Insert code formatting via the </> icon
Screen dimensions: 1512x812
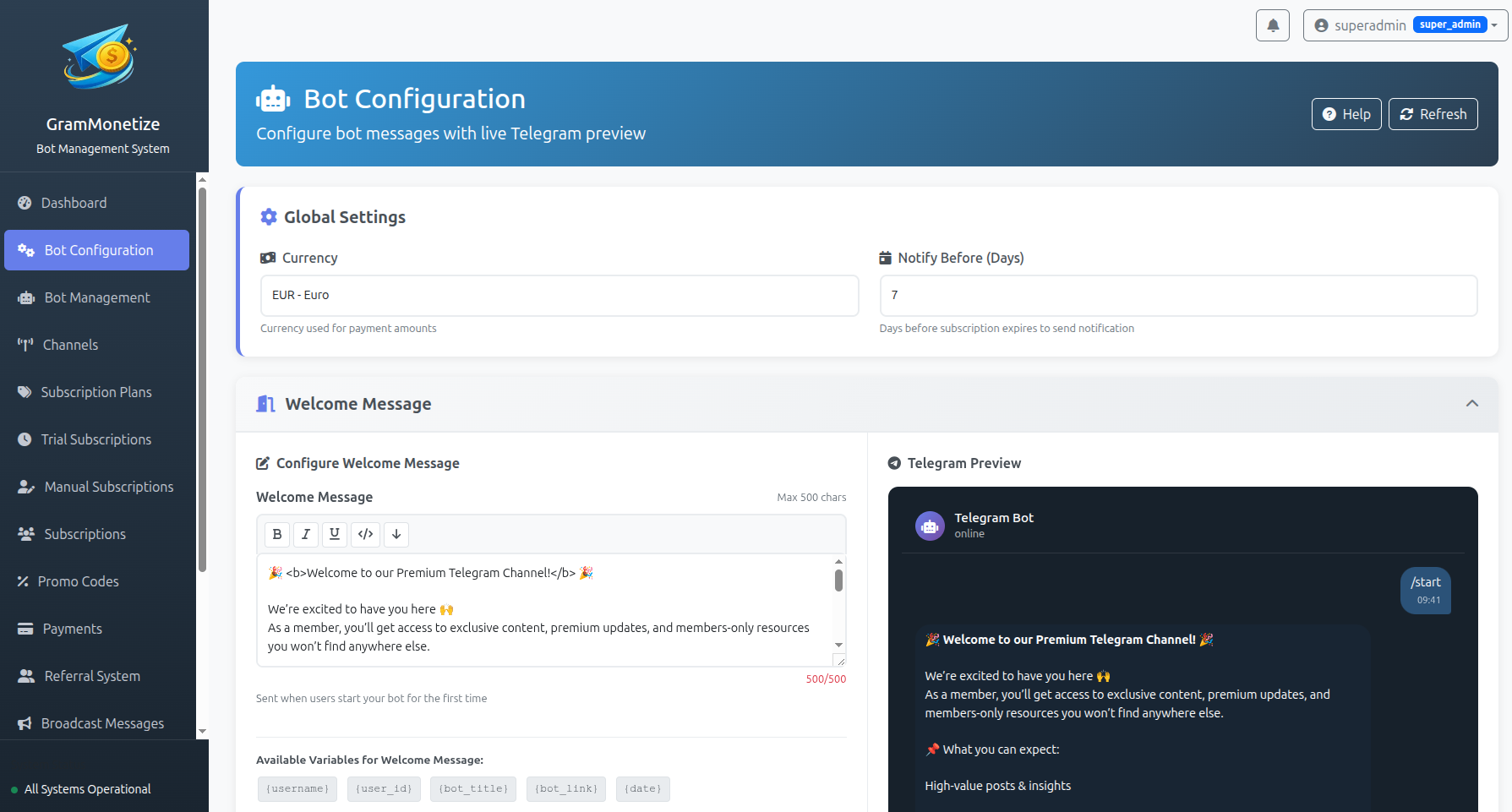[365, 534]
